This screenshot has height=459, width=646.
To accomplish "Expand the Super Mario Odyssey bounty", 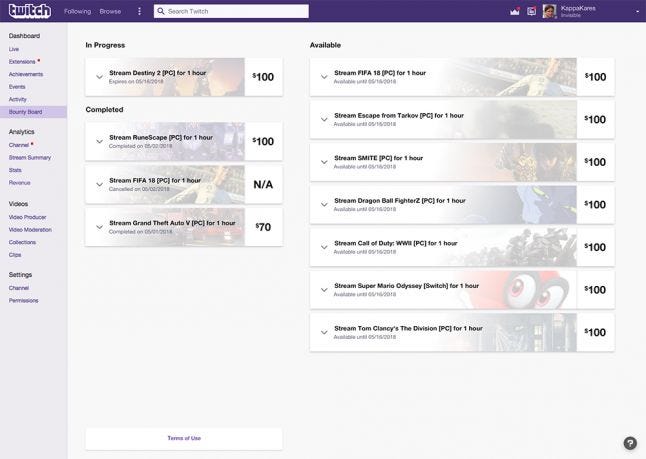I will [324, 290].
